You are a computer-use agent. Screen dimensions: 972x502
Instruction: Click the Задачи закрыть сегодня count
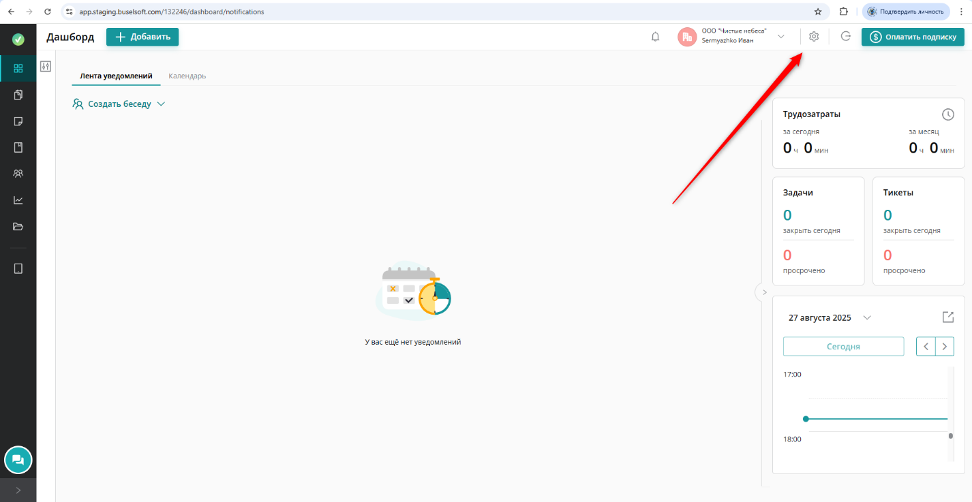click(787, 215)
